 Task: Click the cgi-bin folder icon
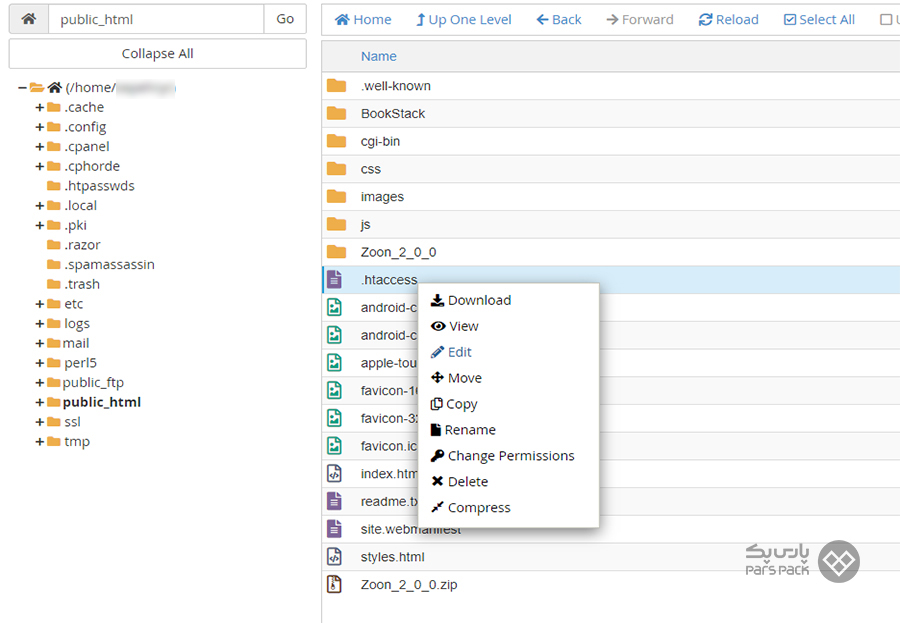(336, 141)
